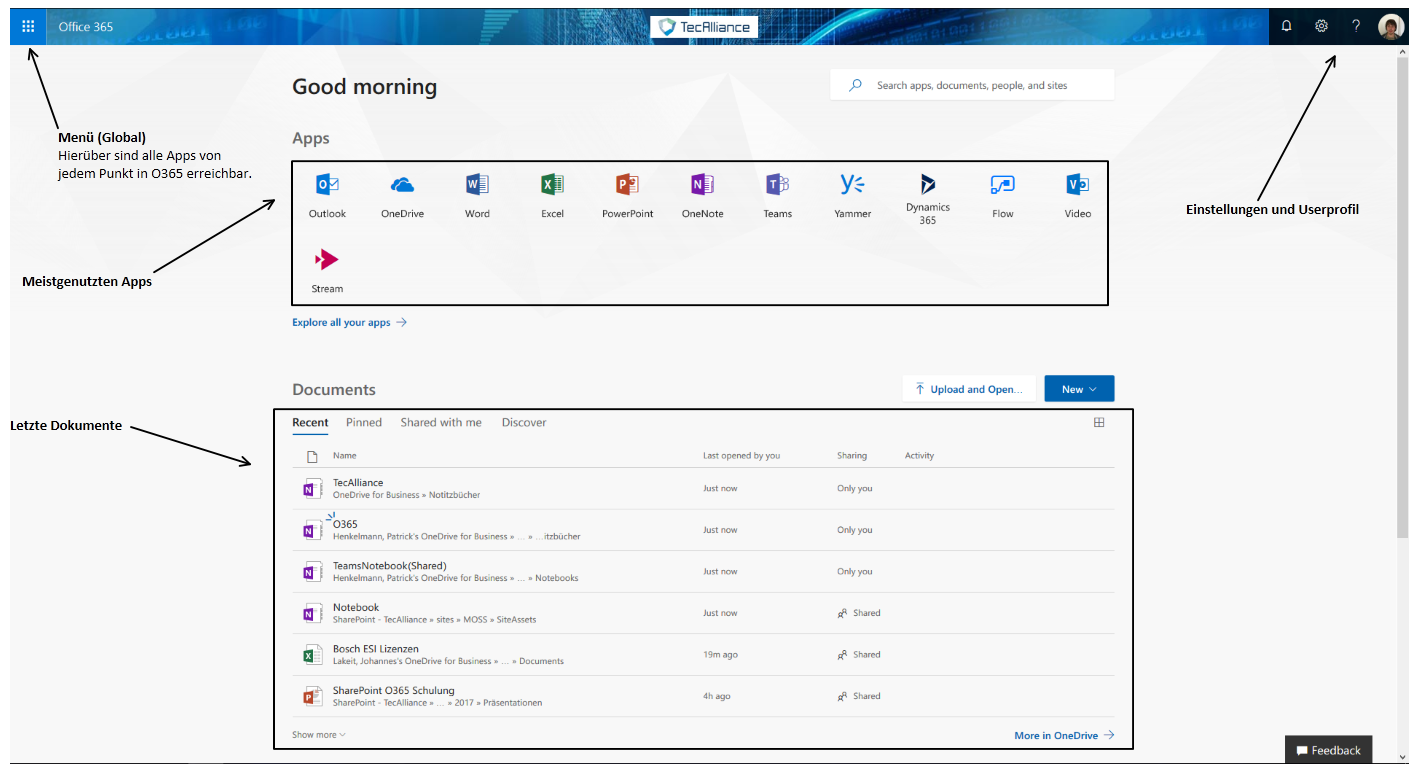
Task: Select the Discover tab
Action: [x=524, y=423]
